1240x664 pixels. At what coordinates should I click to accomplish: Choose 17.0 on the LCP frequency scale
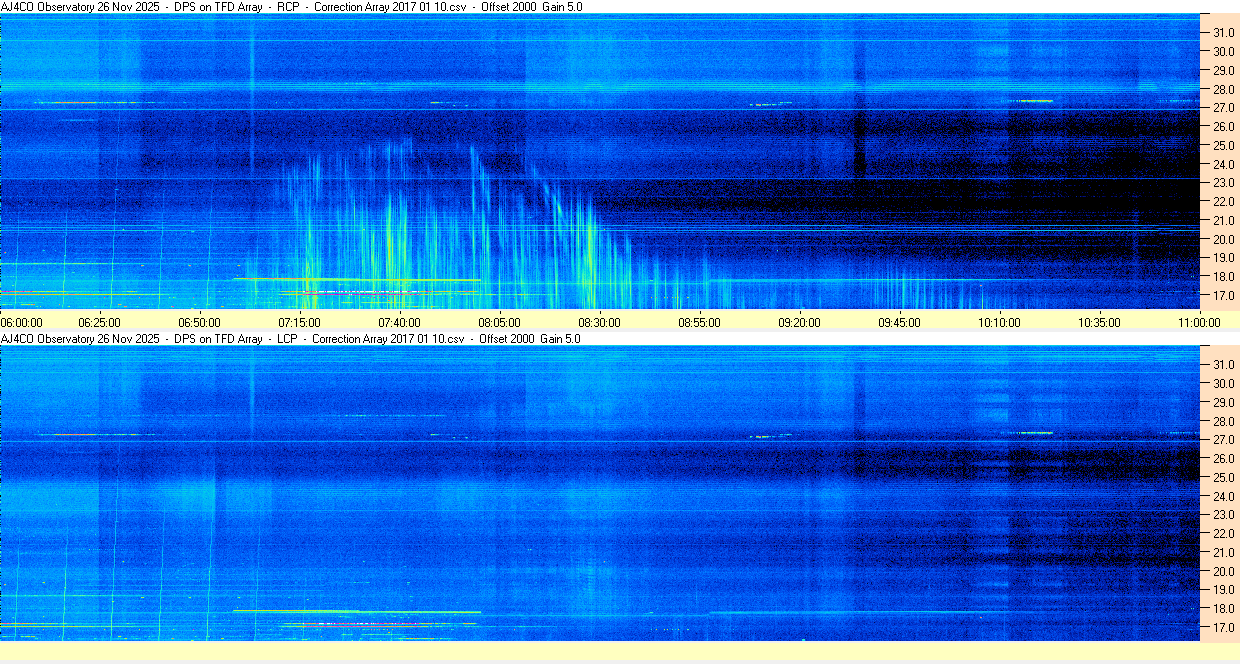point(1223,629)
